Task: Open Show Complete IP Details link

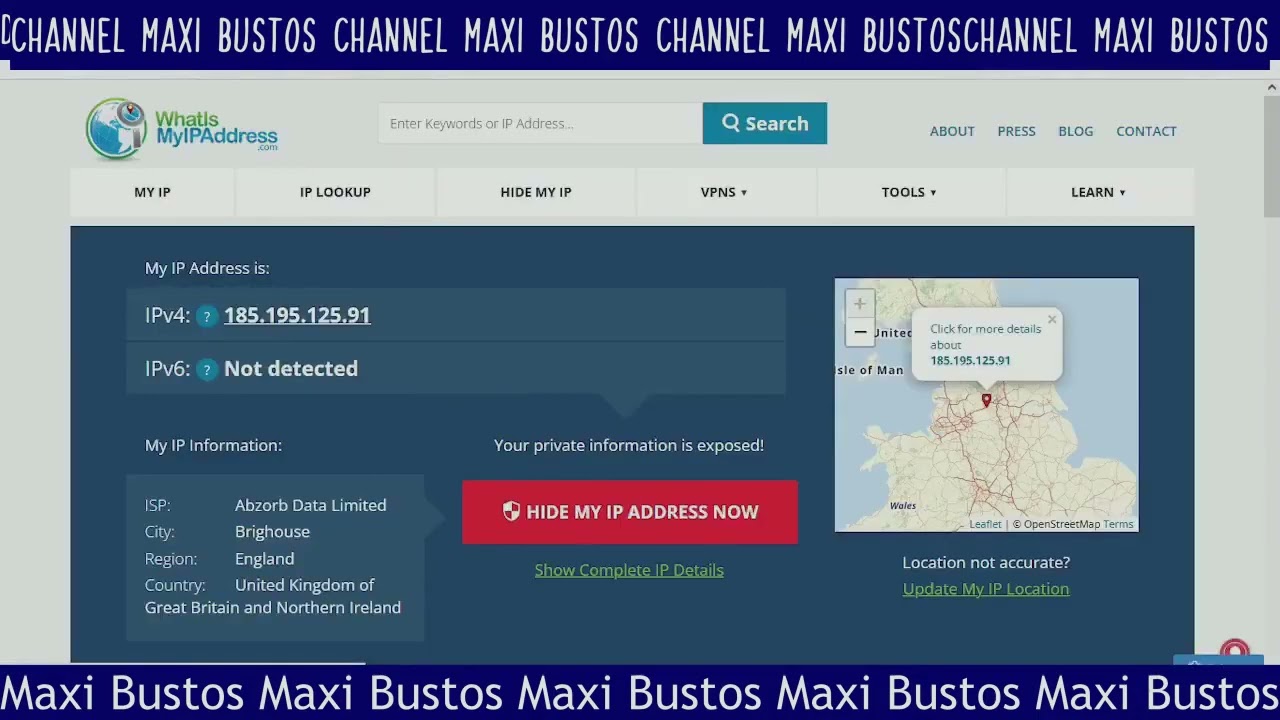Action: [x=629, y=570]
